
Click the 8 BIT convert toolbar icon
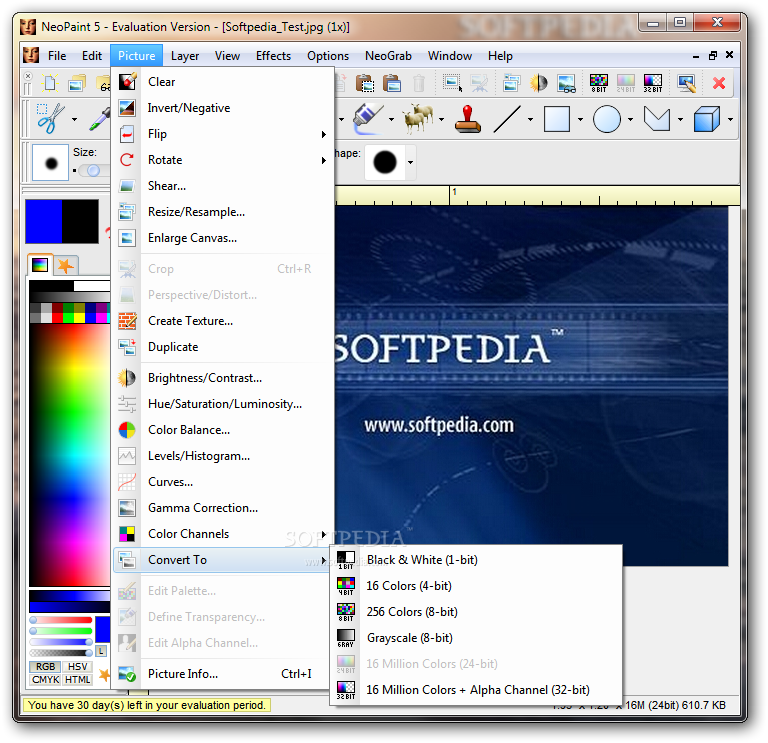[x=599, y=83]
